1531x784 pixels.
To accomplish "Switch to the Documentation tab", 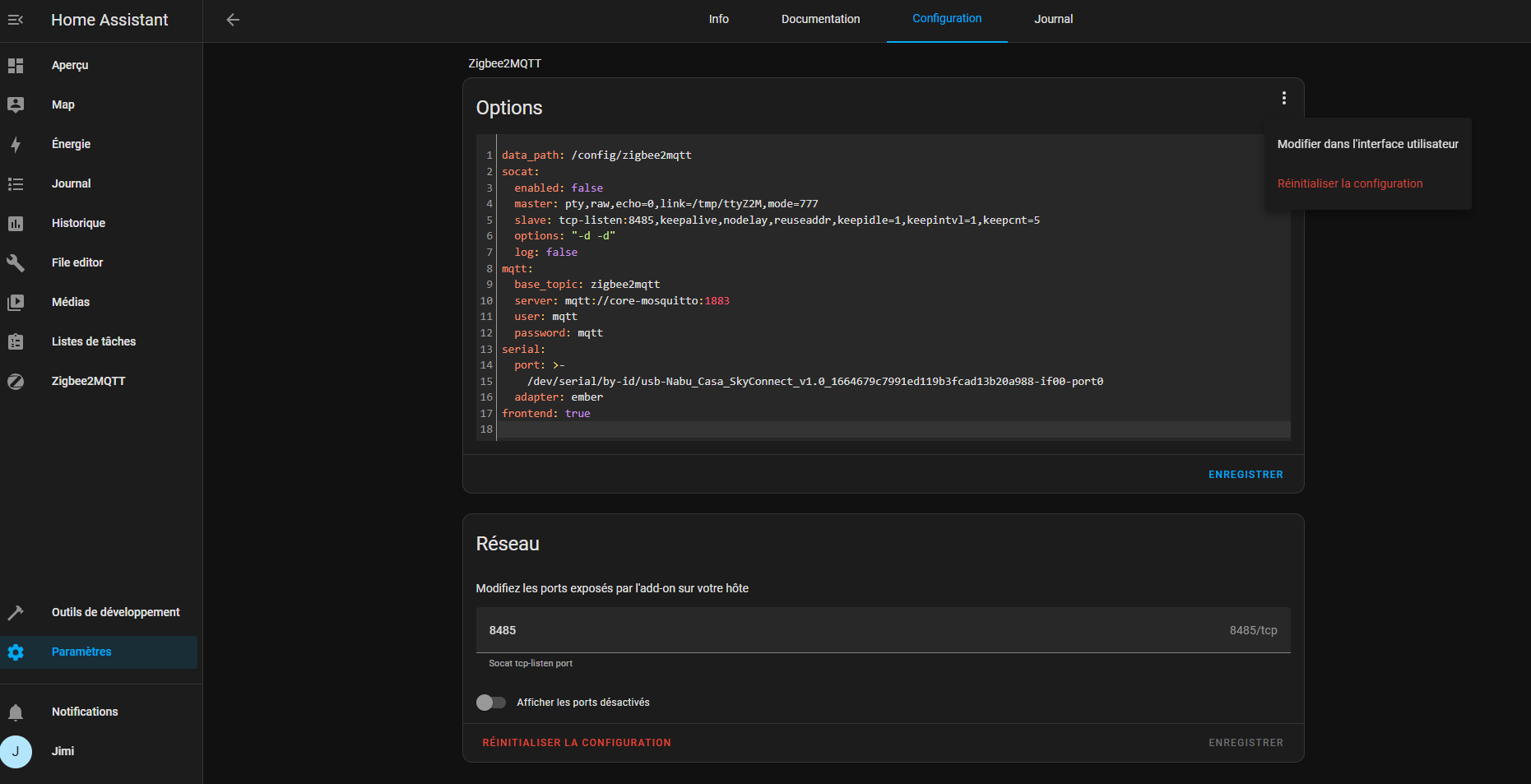I will pos(820,19).
